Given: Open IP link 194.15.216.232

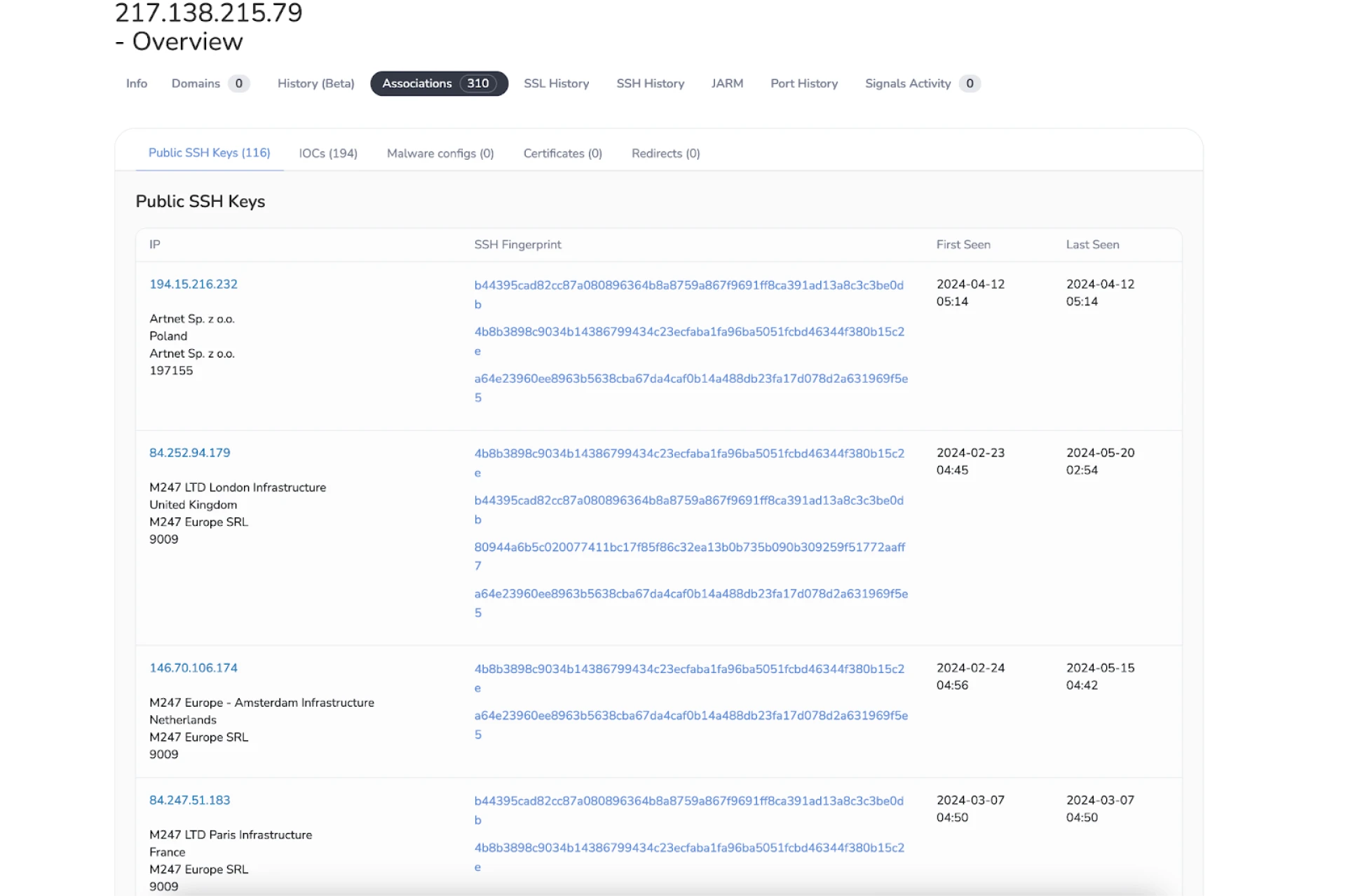Looking at the screenshot, I should click(x=193, y=284).
